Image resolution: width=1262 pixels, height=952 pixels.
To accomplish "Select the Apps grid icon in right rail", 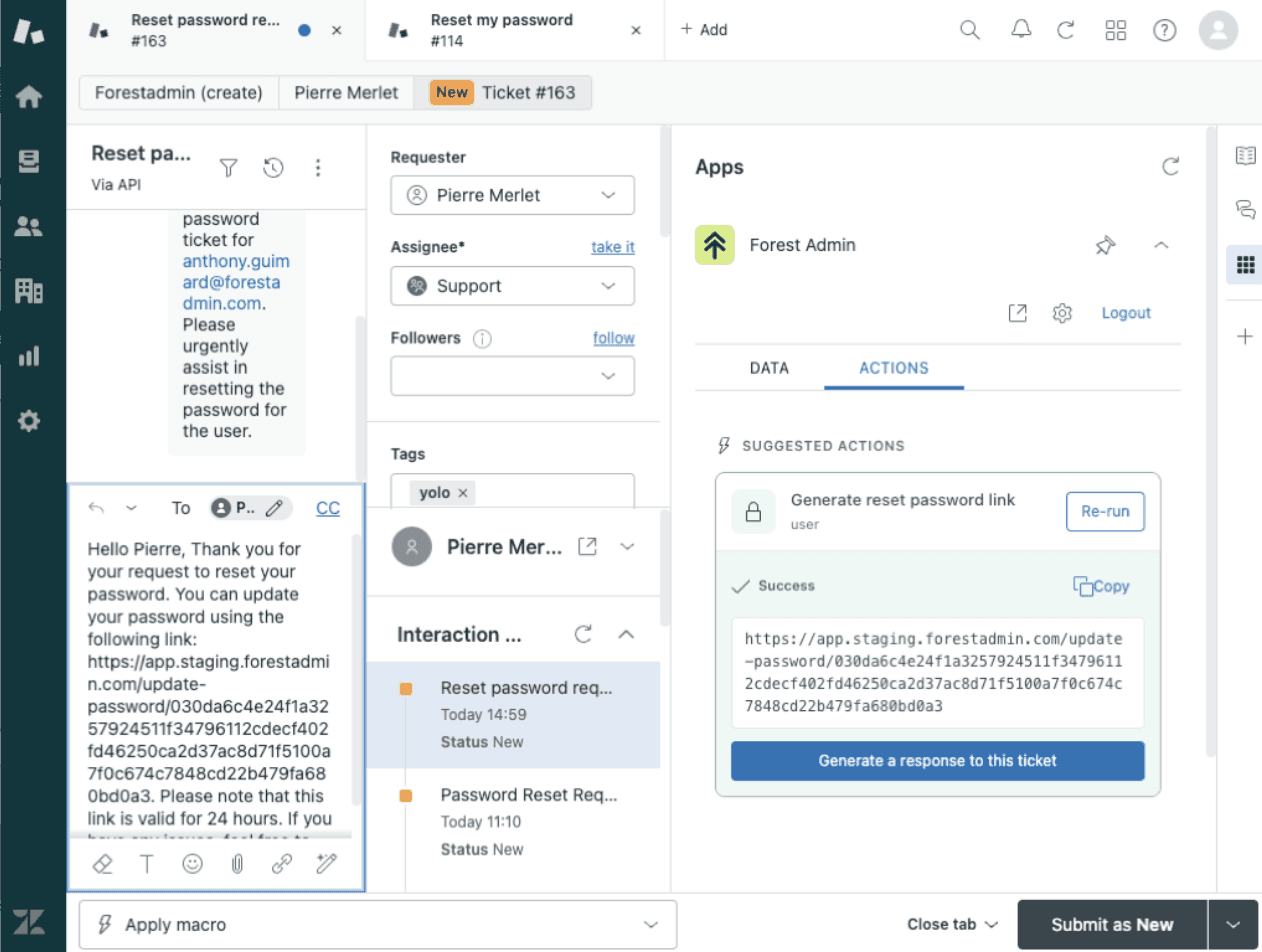I will click(1245, 264).
